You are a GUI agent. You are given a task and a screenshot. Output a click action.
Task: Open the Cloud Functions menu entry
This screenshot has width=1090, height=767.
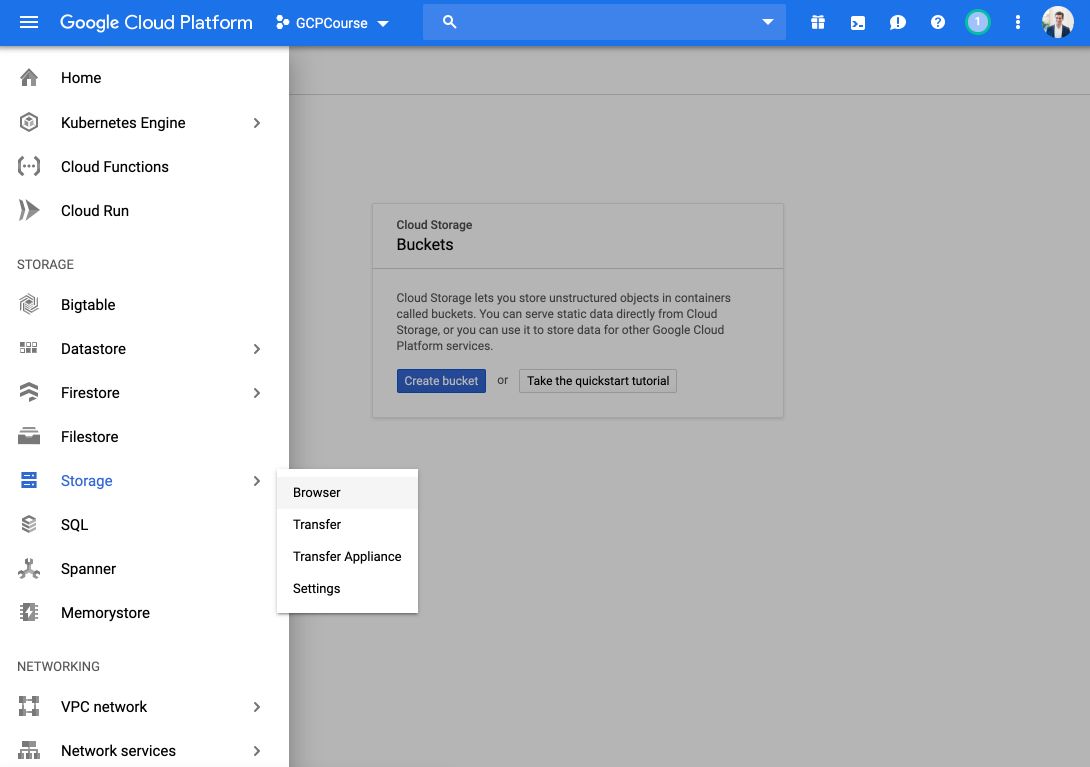click(x=144, y=167)
